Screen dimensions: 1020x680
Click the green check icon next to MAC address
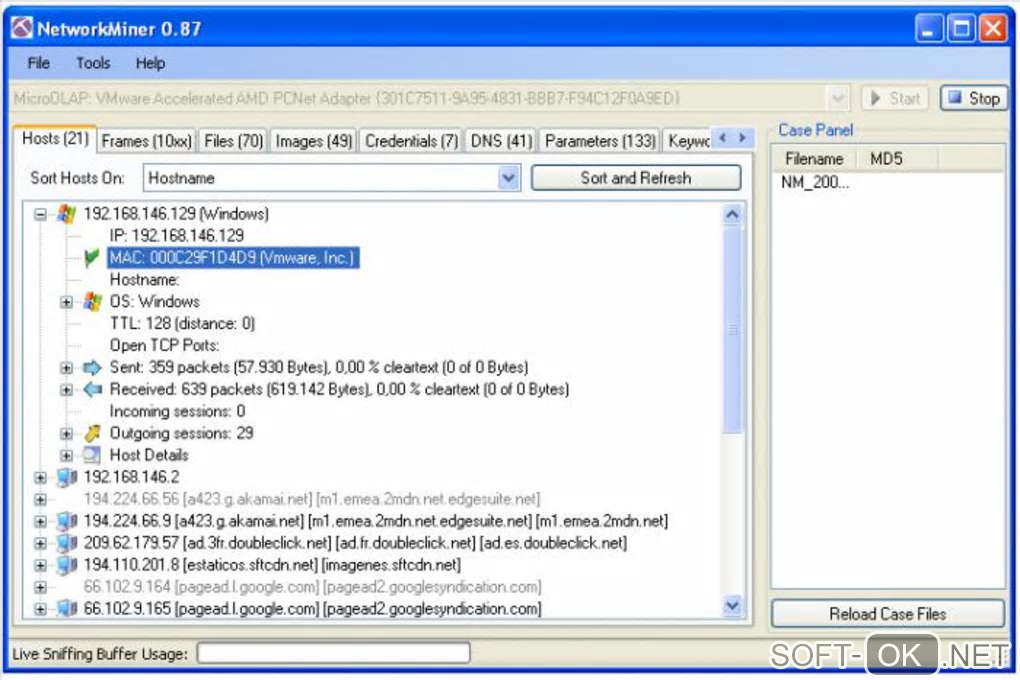(92, 258)
